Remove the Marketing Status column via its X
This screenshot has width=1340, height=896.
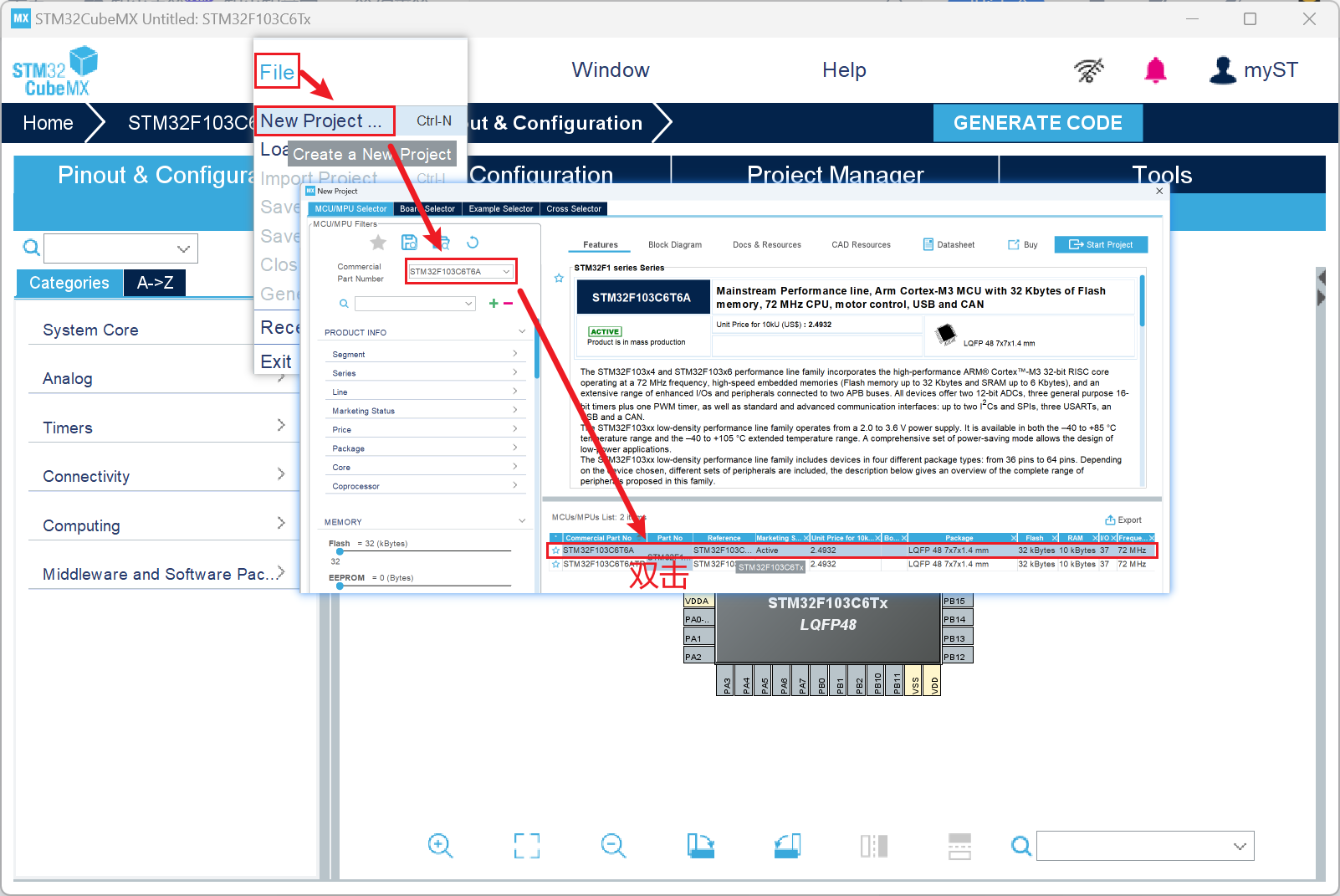pyautogui.click(x=806, y=538)
